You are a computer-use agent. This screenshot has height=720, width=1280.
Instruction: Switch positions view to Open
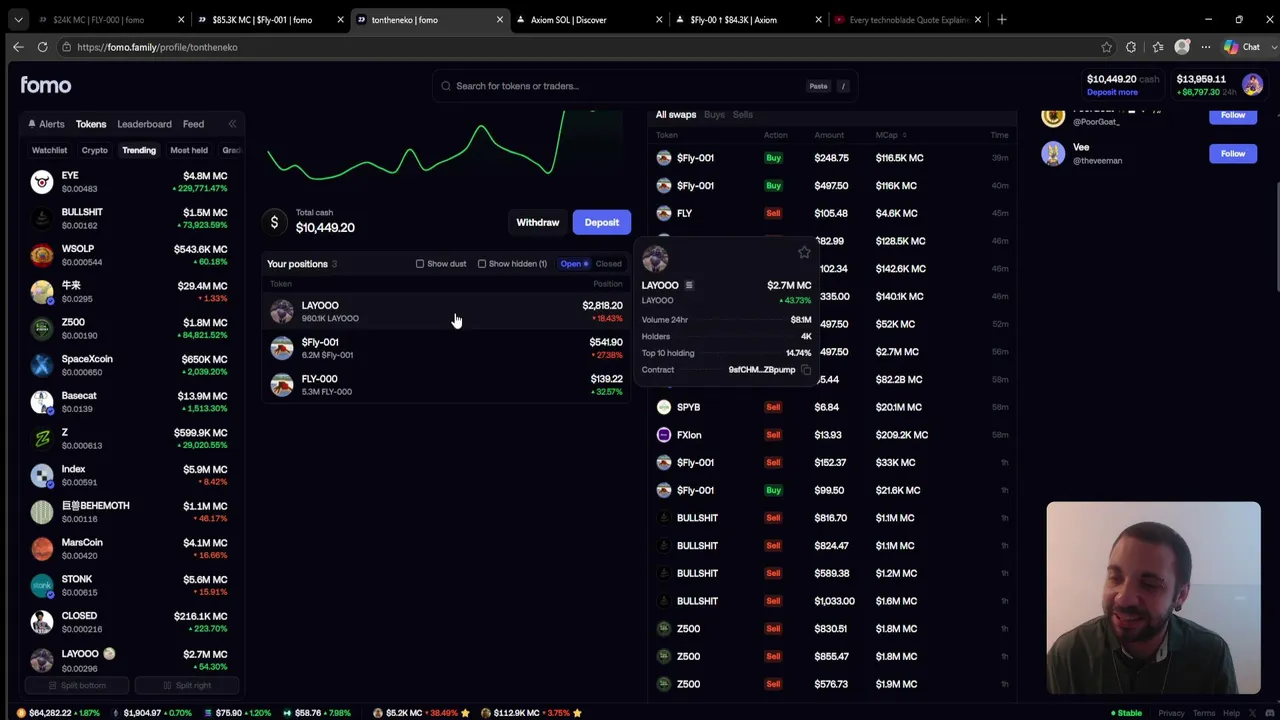click(574, 264)
